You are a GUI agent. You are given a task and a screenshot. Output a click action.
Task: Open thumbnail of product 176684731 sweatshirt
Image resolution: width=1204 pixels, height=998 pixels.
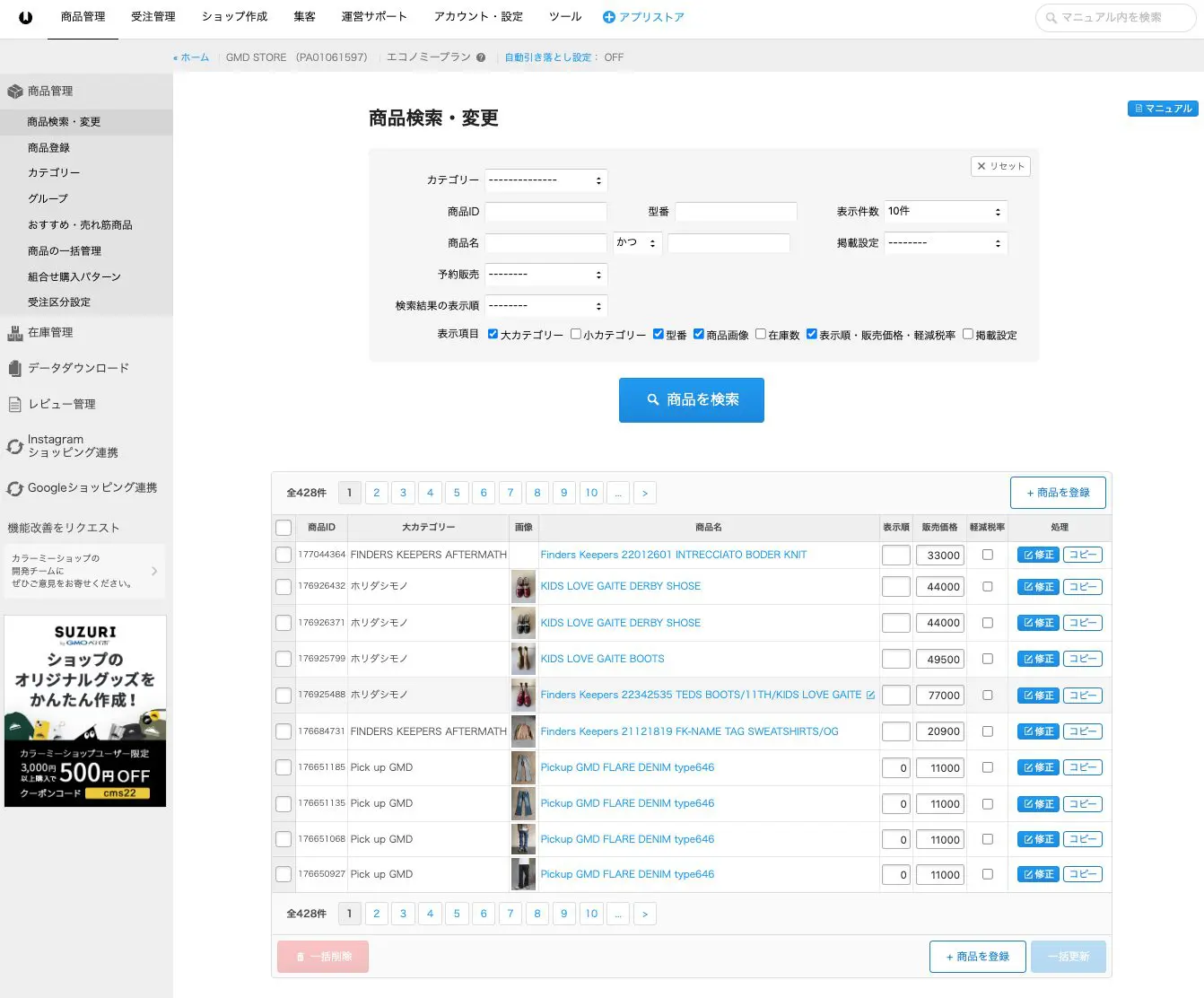click(x=524, y=731)
